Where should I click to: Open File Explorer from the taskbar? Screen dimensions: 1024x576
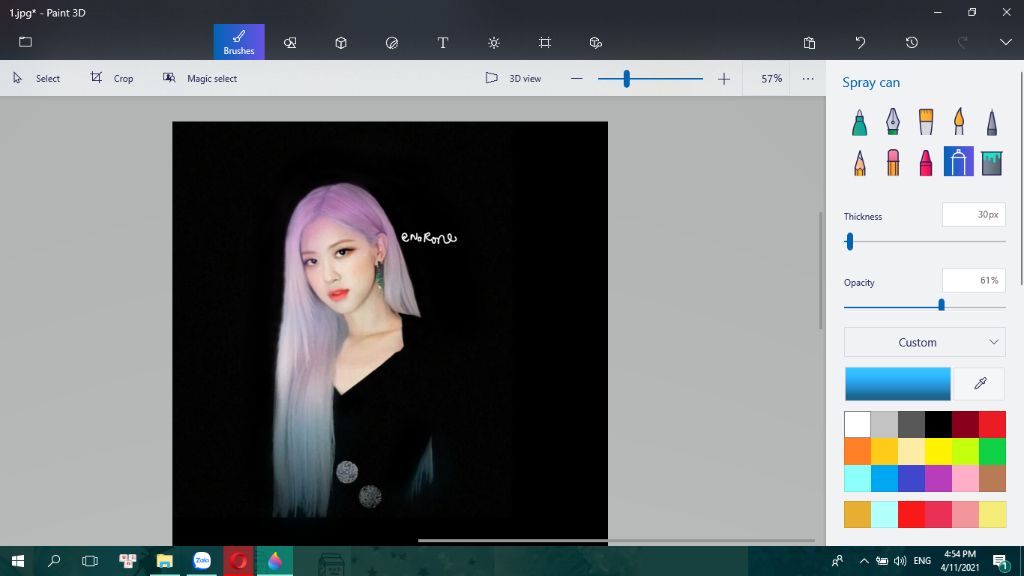165,561
